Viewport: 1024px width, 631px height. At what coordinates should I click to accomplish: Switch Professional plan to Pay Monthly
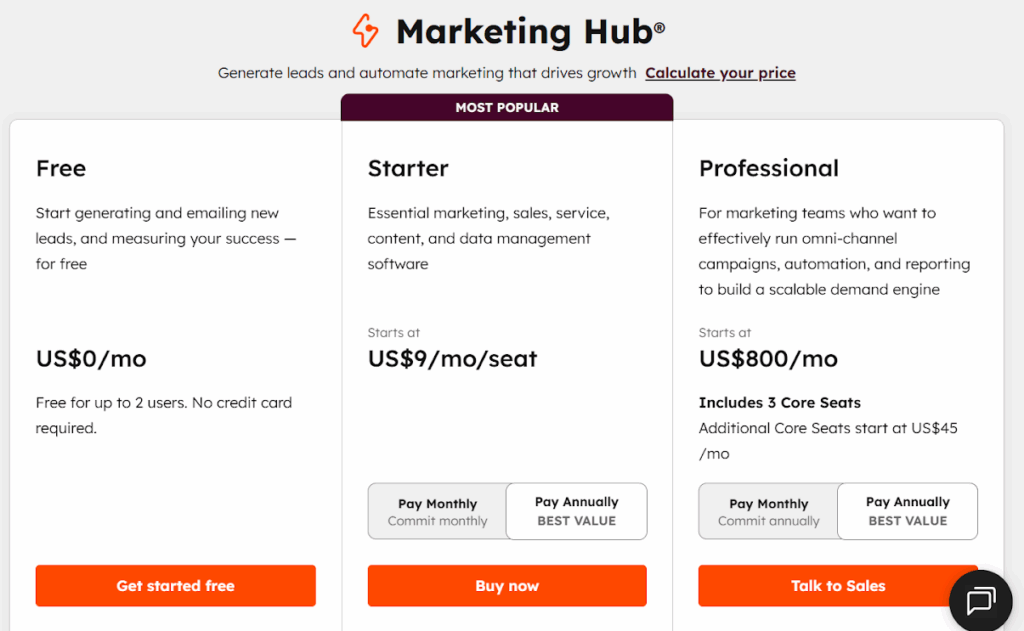(x=768, y=512)
